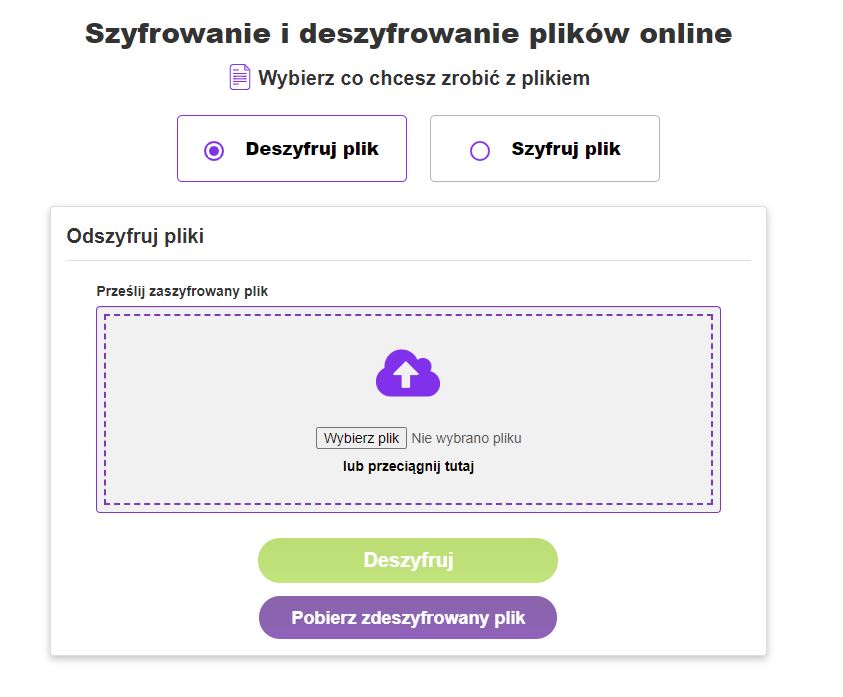Click the Nie wybrano pliku status text
Viewport: 843px width, 697px height.
pos(466,438)
